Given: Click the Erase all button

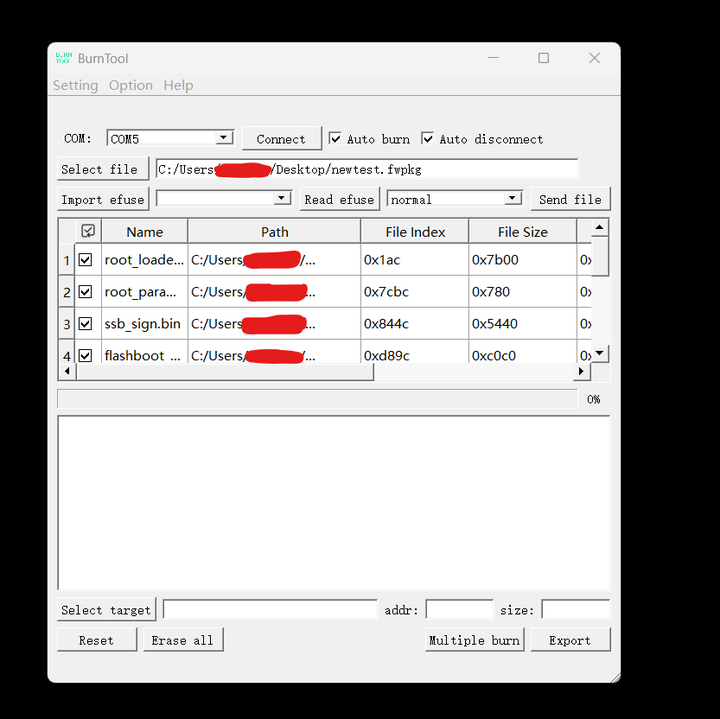Looking at the screenshot, I should click(x=183, y=640).
